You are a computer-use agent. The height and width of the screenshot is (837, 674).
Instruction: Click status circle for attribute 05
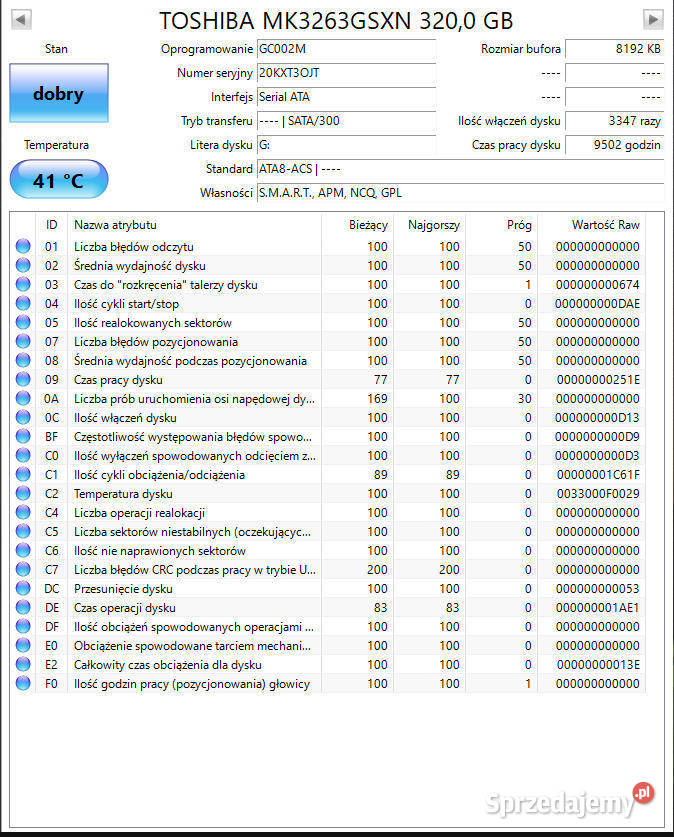[x=23, y=322]
